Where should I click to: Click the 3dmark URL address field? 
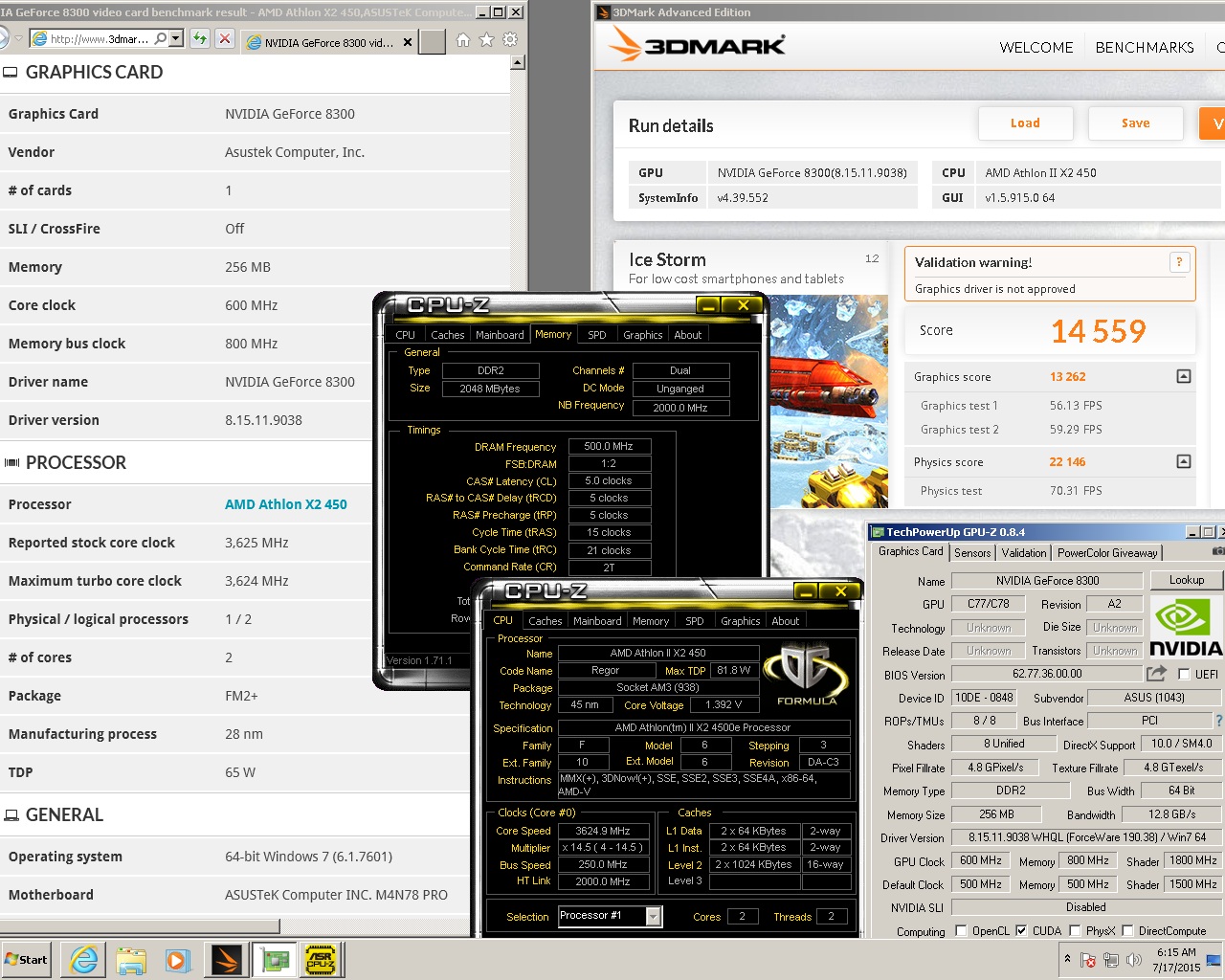(100, 39)
